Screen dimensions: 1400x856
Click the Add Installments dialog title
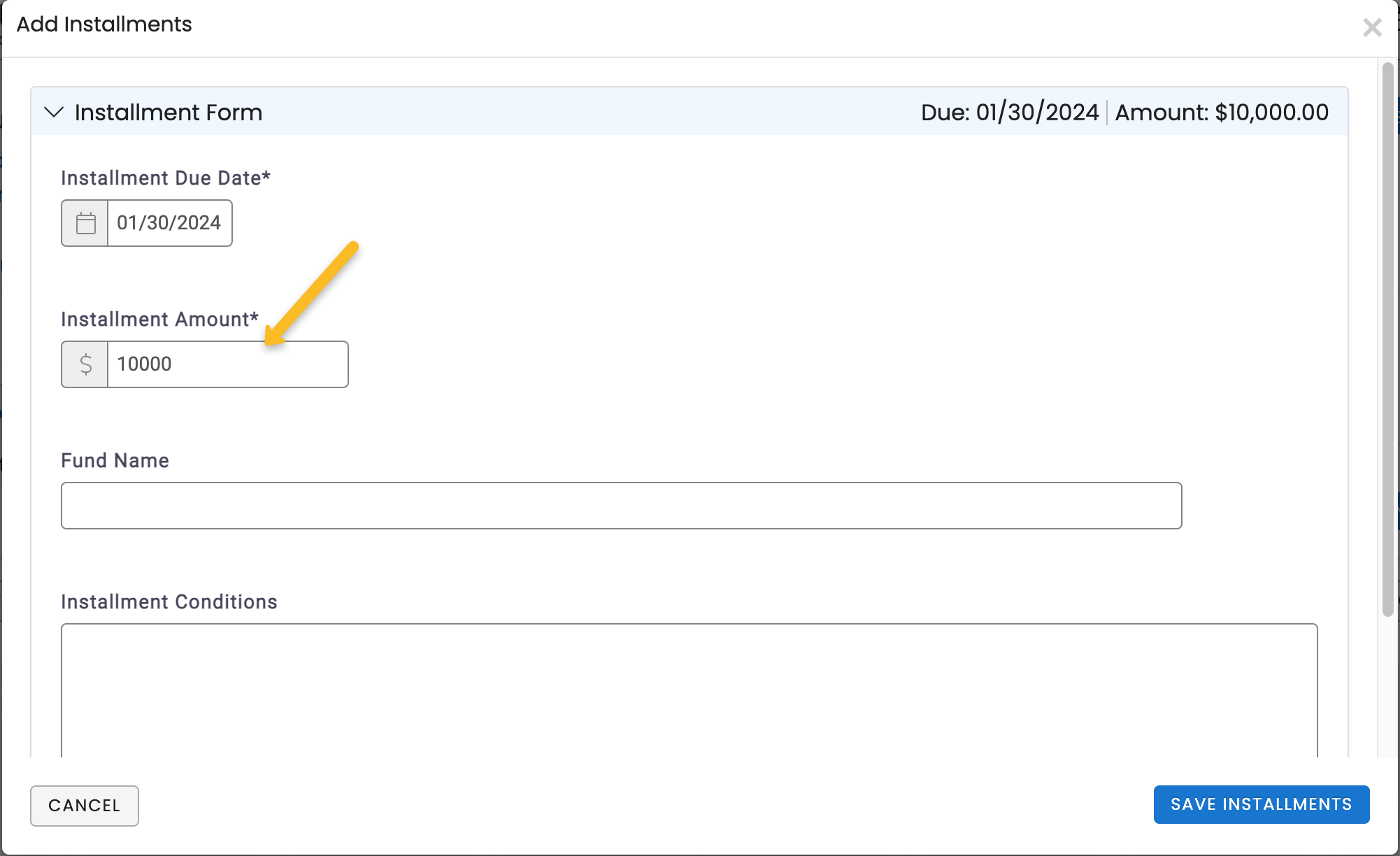tap(105, 24)
